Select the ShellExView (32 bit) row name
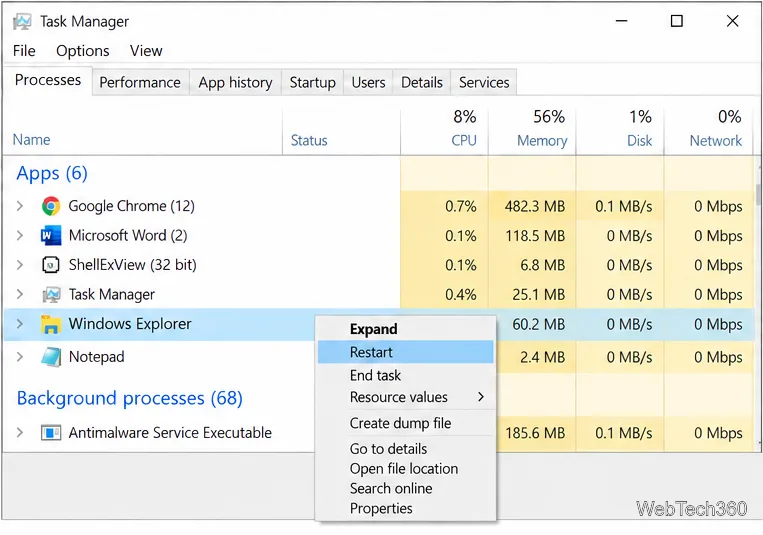 132,265
